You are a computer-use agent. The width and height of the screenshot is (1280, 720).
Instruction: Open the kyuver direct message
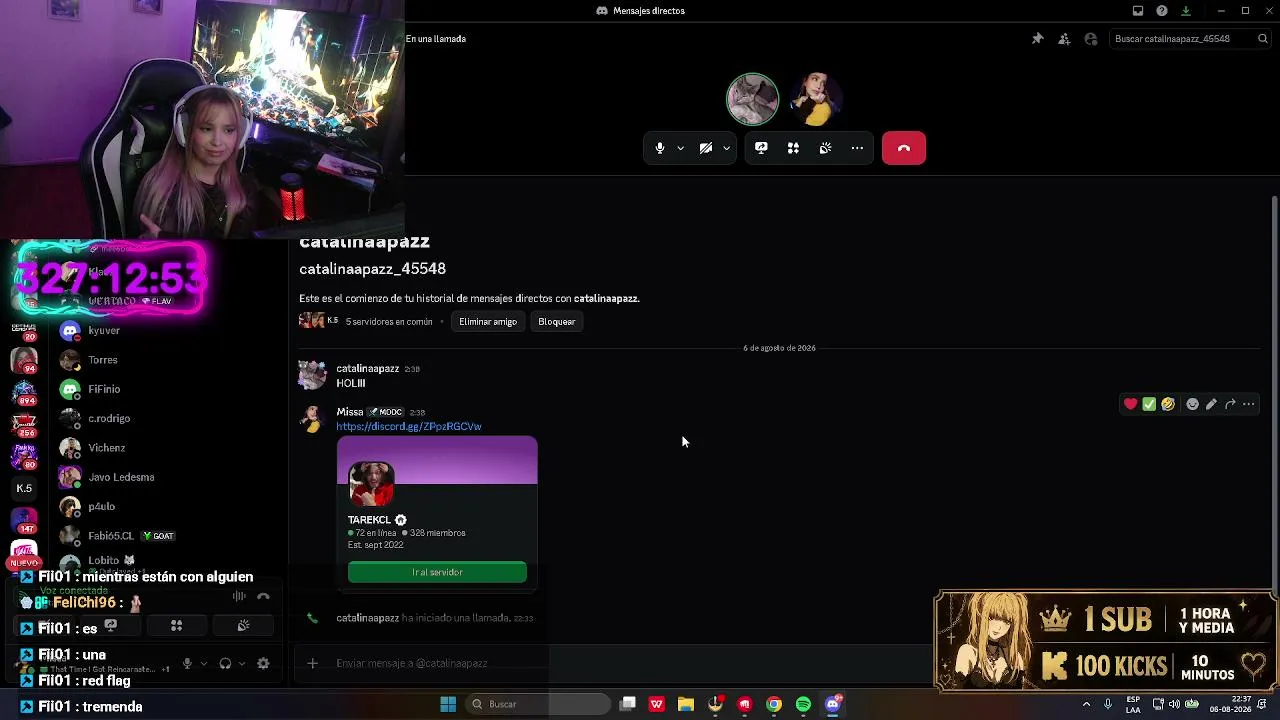click(170, 331)
